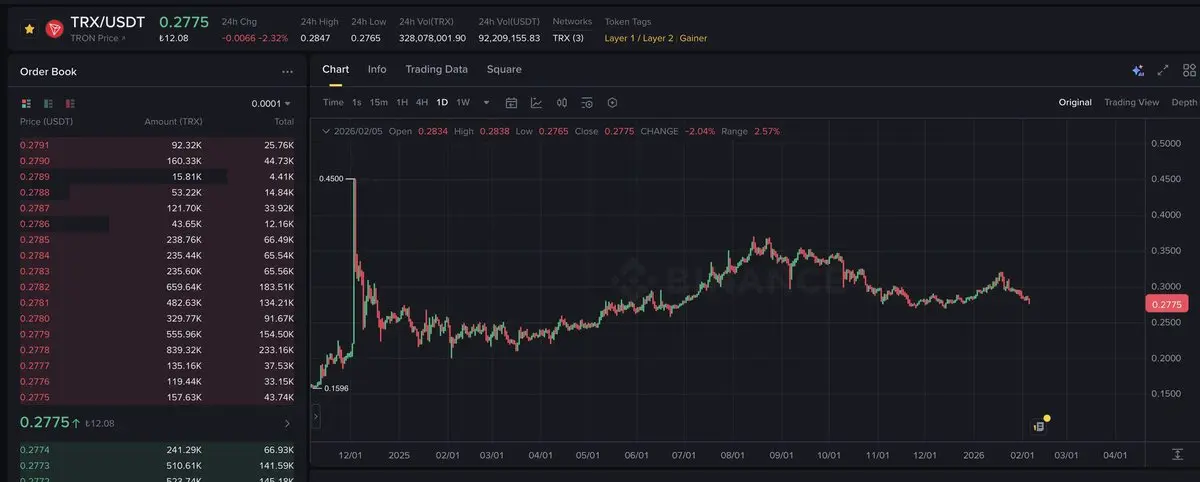The height and width of the screenshot is (482, 1200).
Task: Expand the 0.0001 price precision dropdown
Action: point(271,103)
